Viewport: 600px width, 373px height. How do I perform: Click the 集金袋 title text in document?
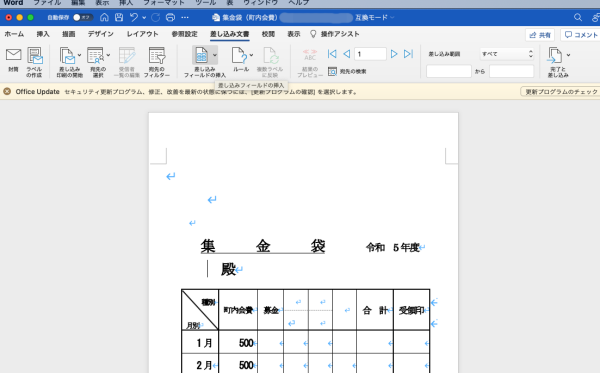(263, 246)
